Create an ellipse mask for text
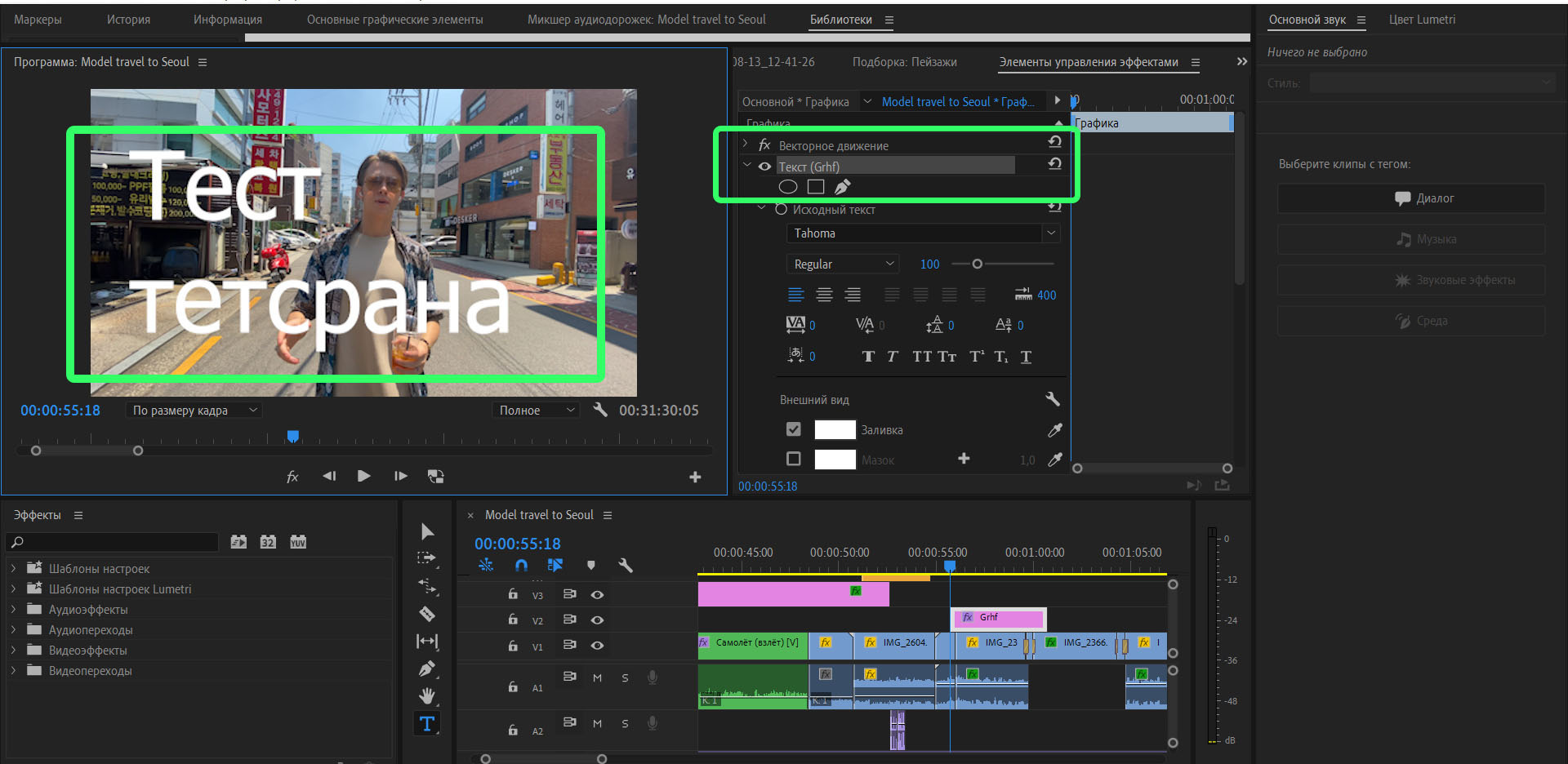This screenshot has height=764, width=1568. click(x=788, y=187)
